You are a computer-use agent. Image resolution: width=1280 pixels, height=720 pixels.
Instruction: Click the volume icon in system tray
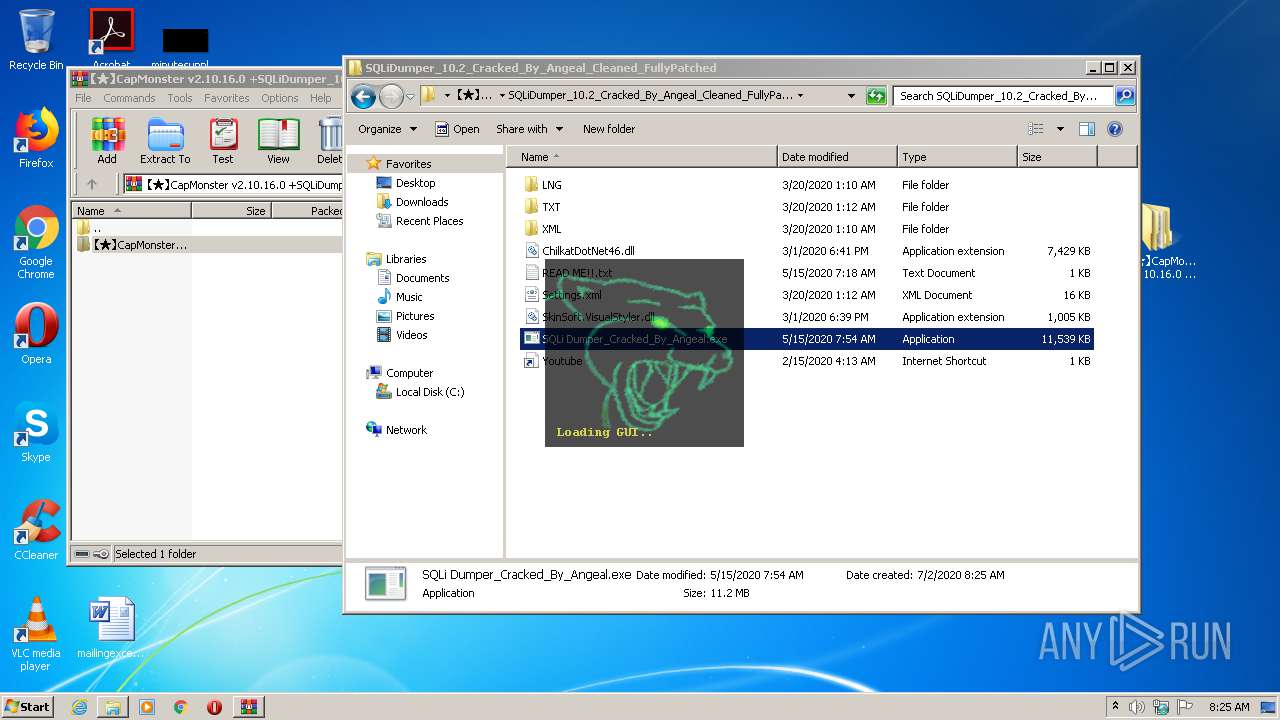[x=1137, y=707]
